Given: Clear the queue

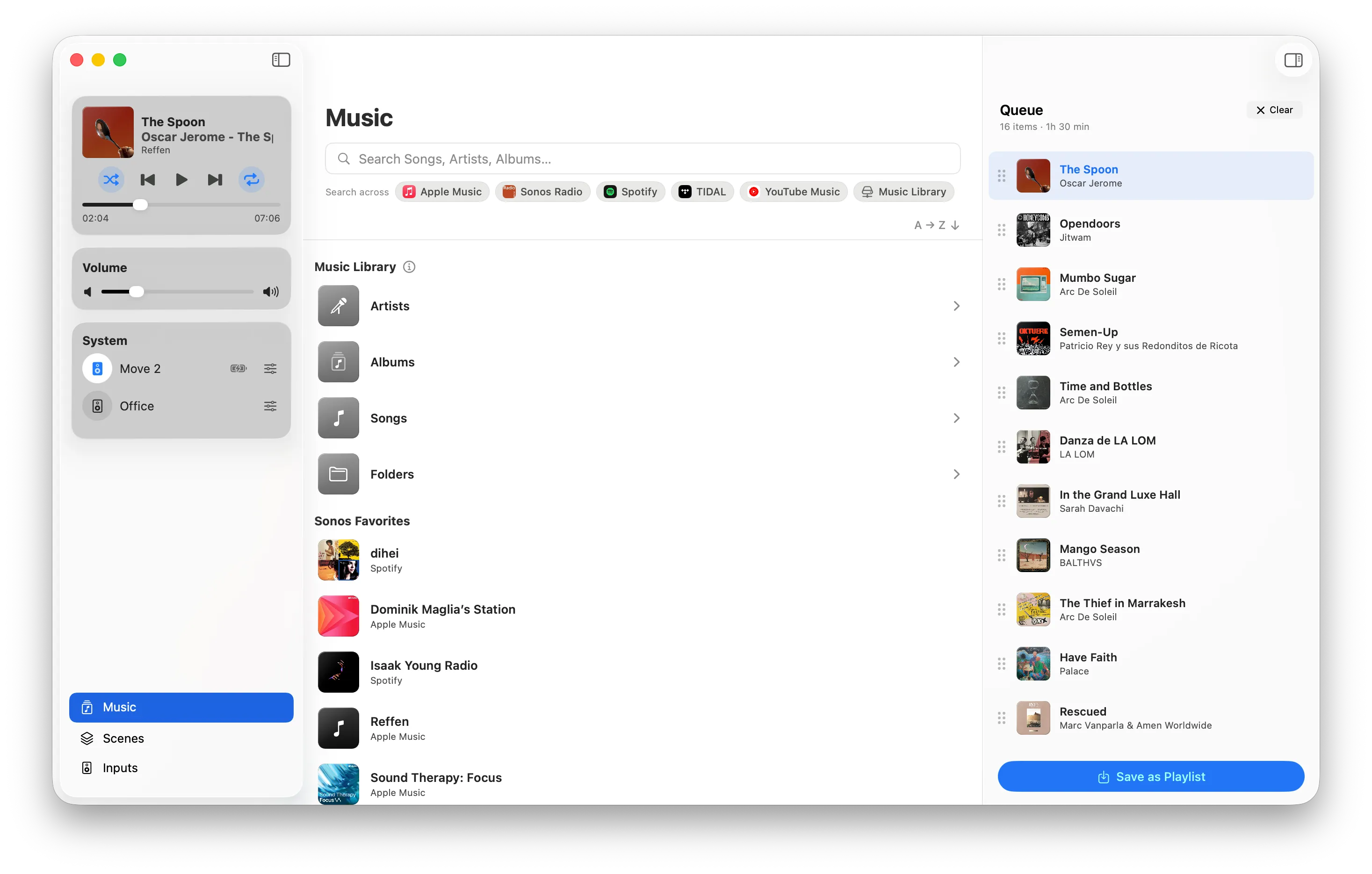Looking at the screenshot, I should coord(1275,110).
